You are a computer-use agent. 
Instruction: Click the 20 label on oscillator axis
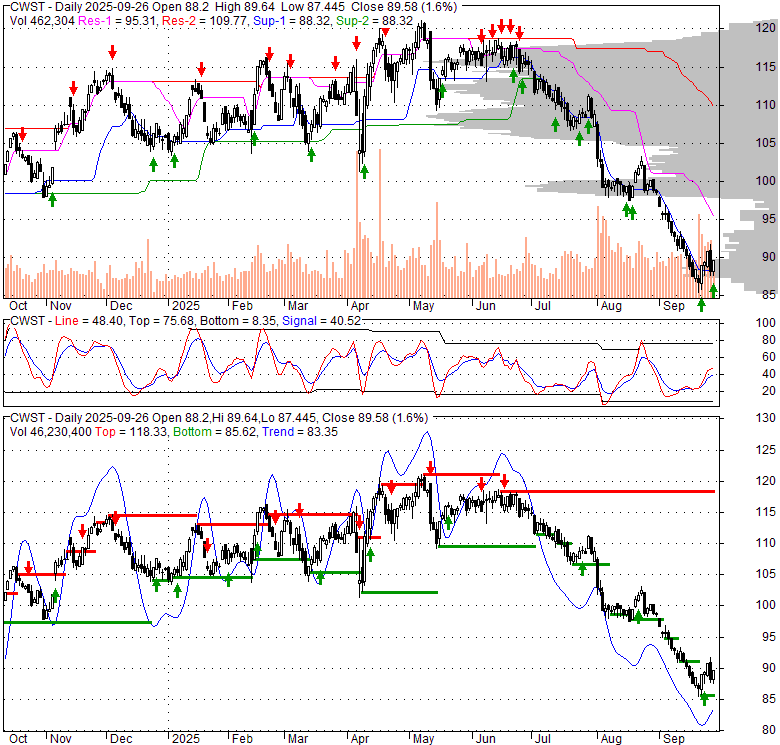point(769,391)
